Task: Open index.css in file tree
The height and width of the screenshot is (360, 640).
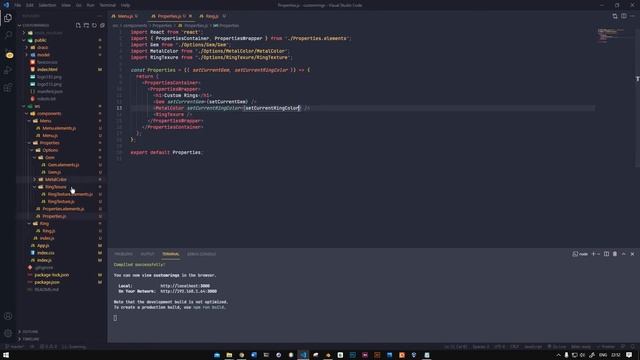Action: tap(46, 253)
